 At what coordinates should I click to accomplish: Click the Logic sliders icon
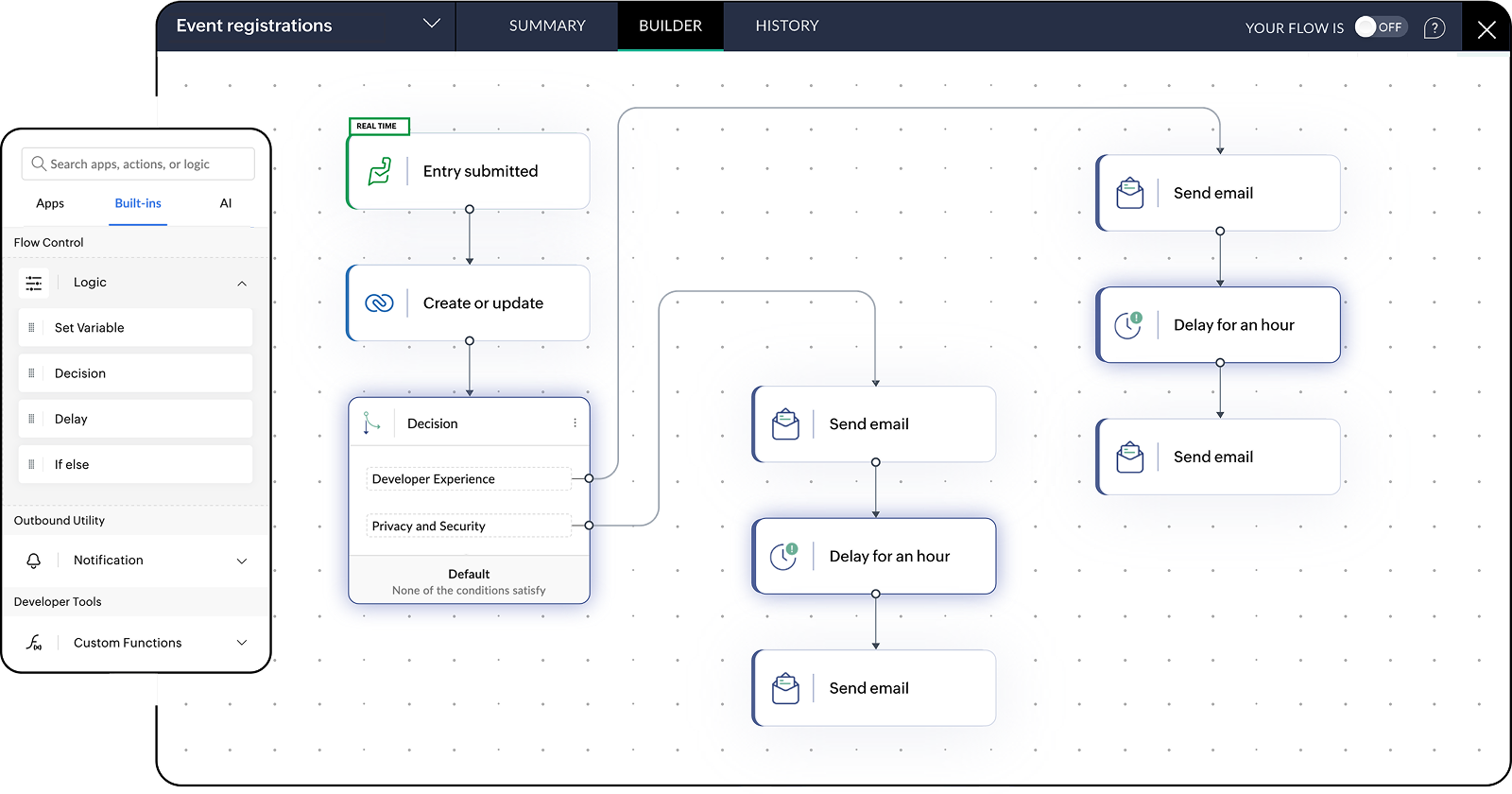tap(34, 283)
